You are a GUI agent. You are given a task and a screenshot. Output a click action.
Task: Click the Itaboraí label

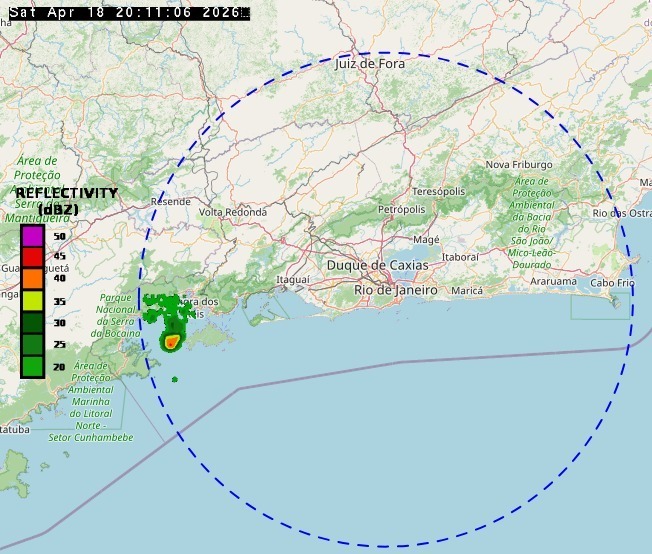pos(460,257)
